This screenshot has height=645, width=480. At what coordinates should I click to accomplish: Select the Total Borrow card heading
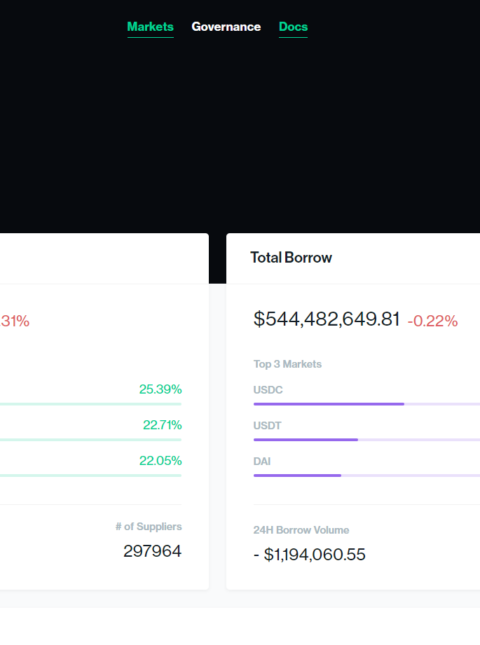[291, 258]
